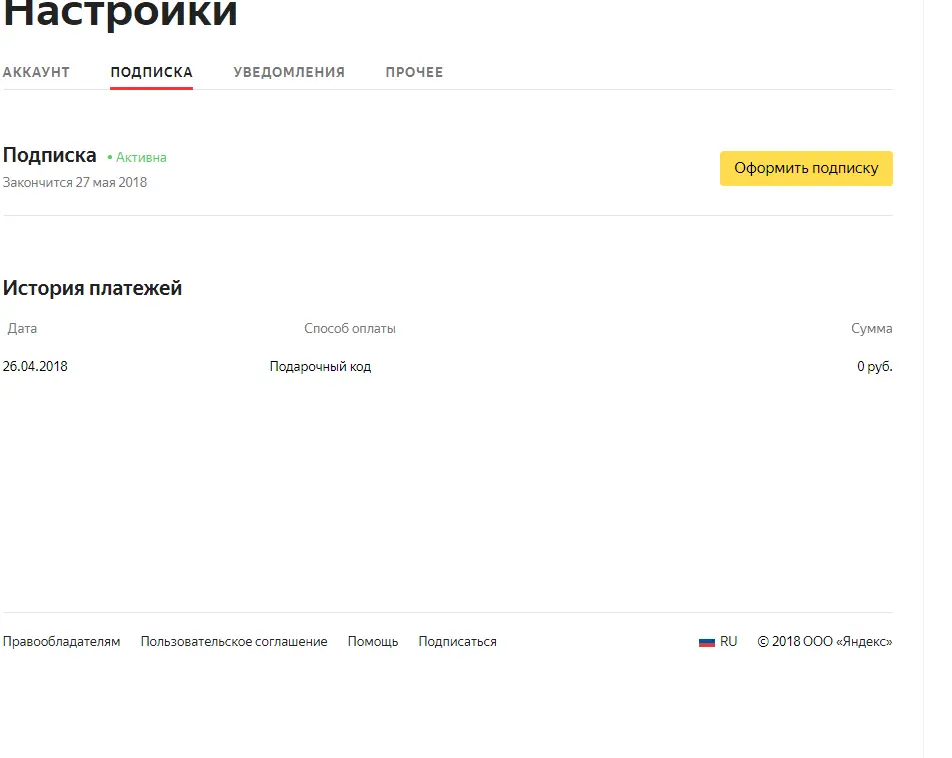Viewport: 952px width, 758px height.
Task: Open the RU language selector
Action: 729,641
